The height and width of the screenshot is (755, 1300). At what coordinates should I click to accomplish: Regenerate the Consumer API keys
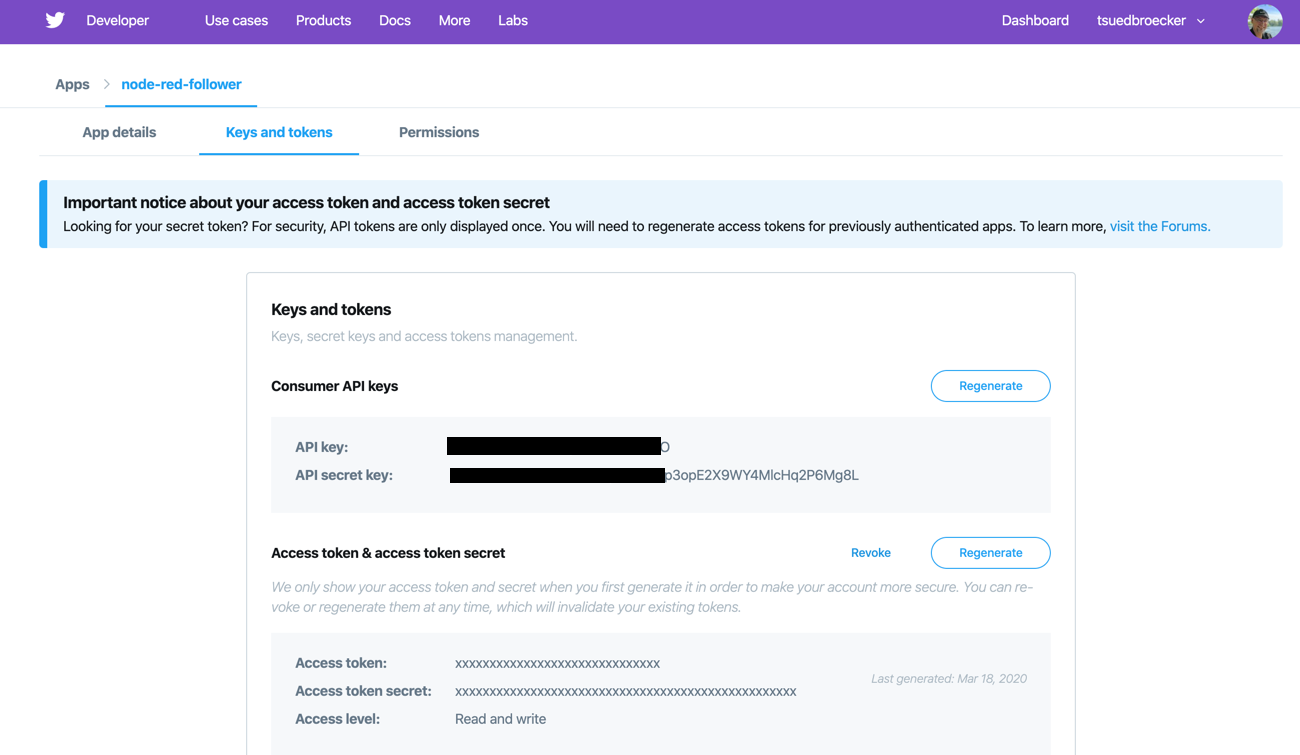pyautogui.click(x=990, y=386)
